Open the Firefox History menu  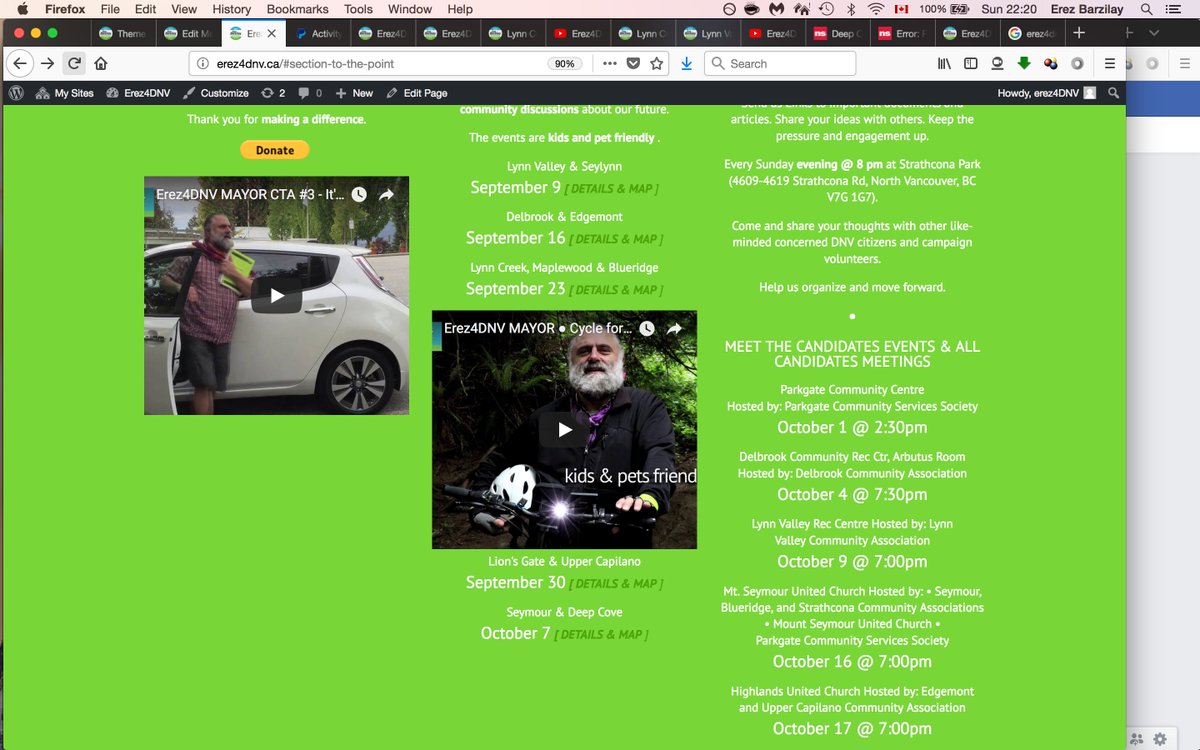click(231, 9)
